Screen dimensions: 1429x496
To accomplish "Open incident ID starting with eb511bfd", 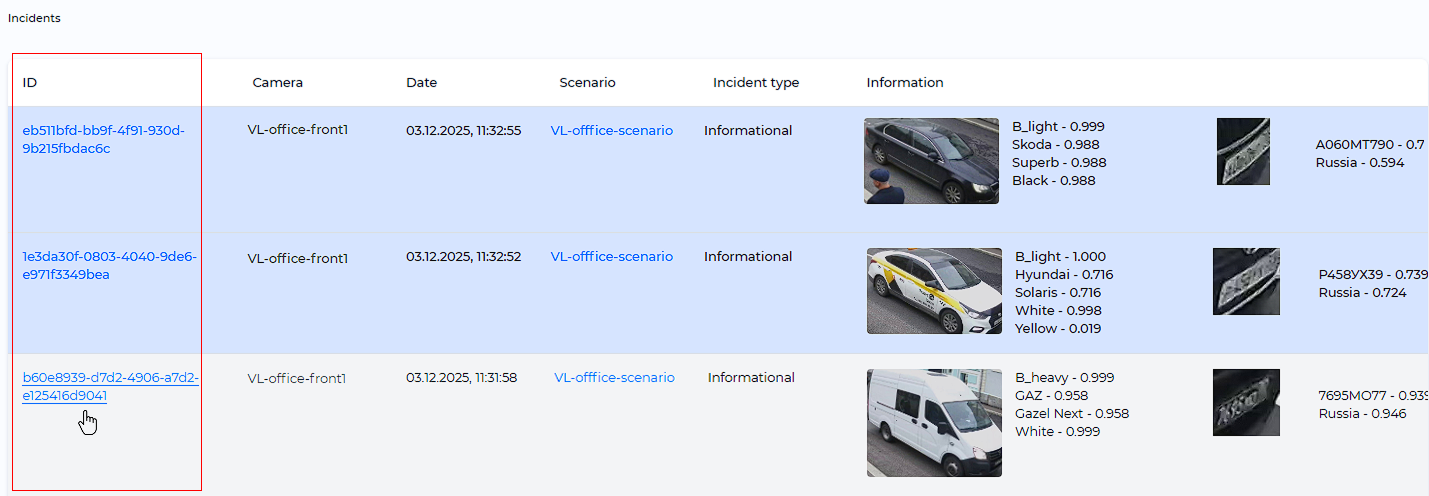I will click(x=104, y=139).
